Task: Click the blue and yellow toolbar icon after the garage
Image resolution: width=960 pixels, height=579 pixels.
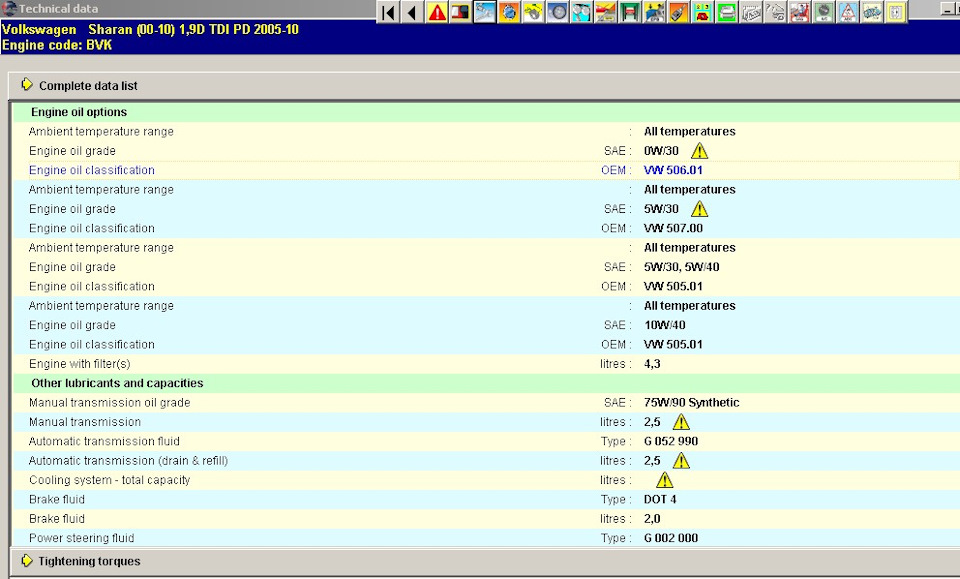Action: 654,12
